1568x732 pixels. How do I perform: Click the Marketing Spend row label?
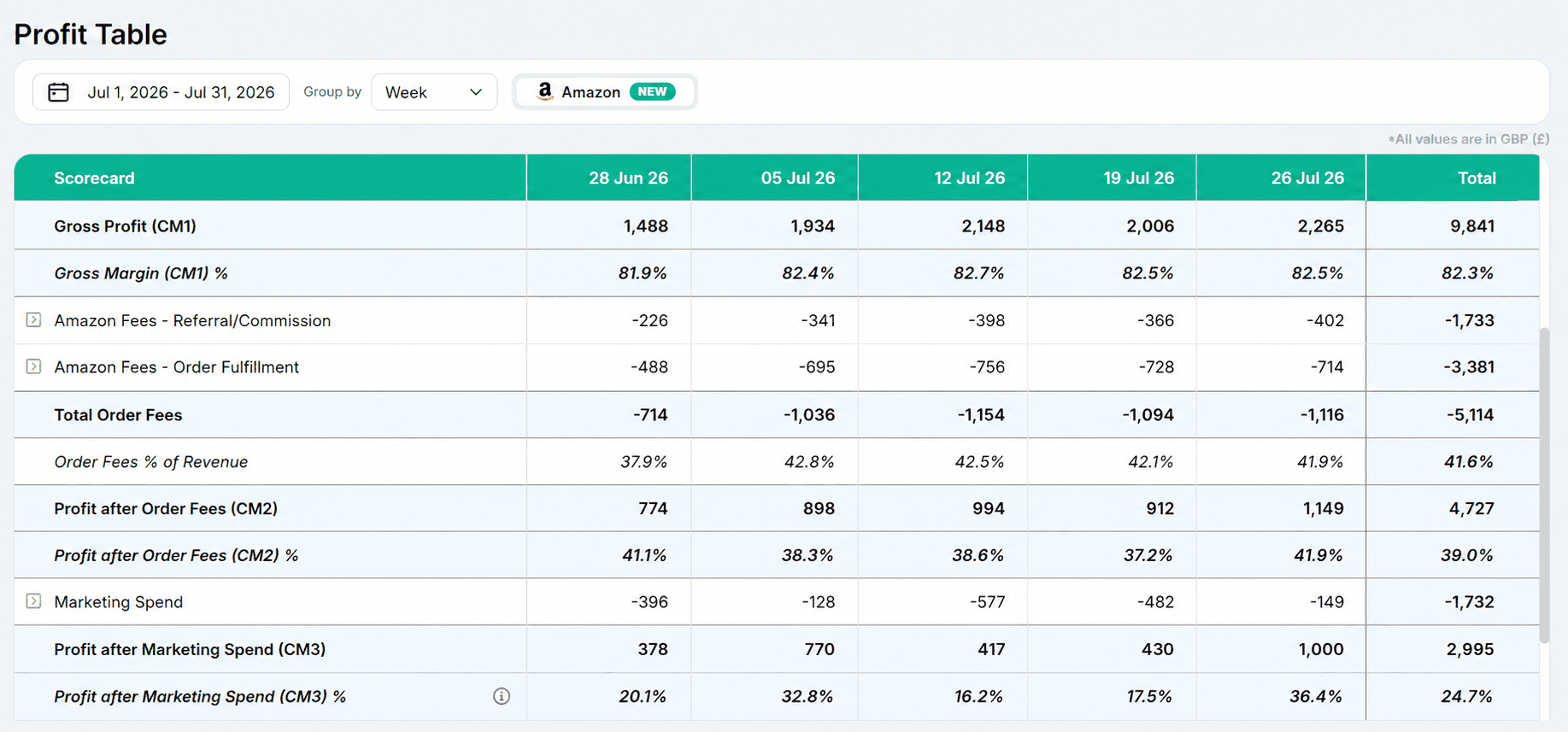(119, 602)
